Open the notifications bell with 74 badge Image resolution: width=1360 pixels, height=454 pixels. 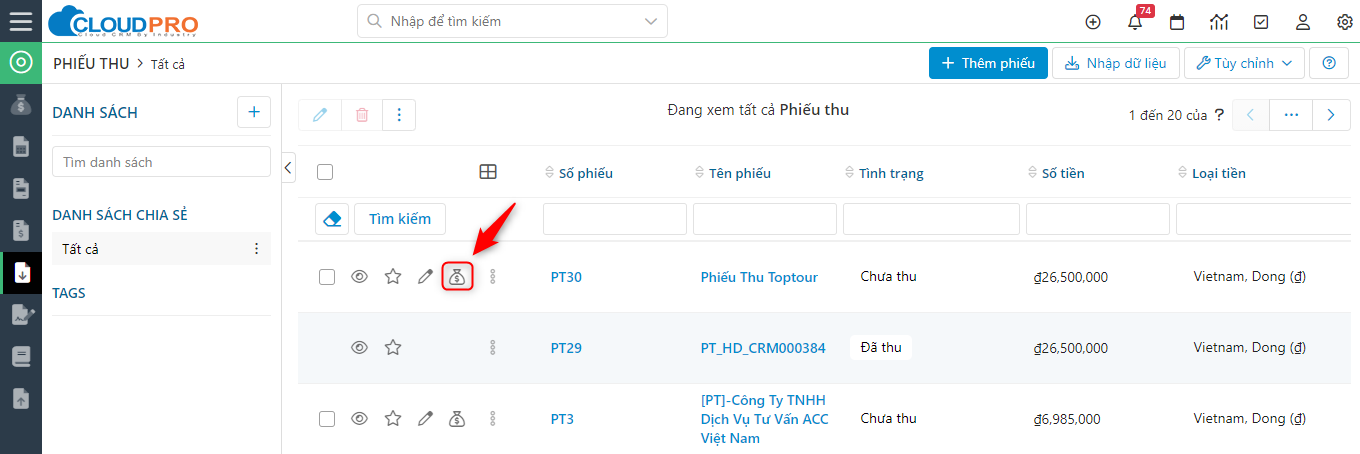click(1135, 22)
